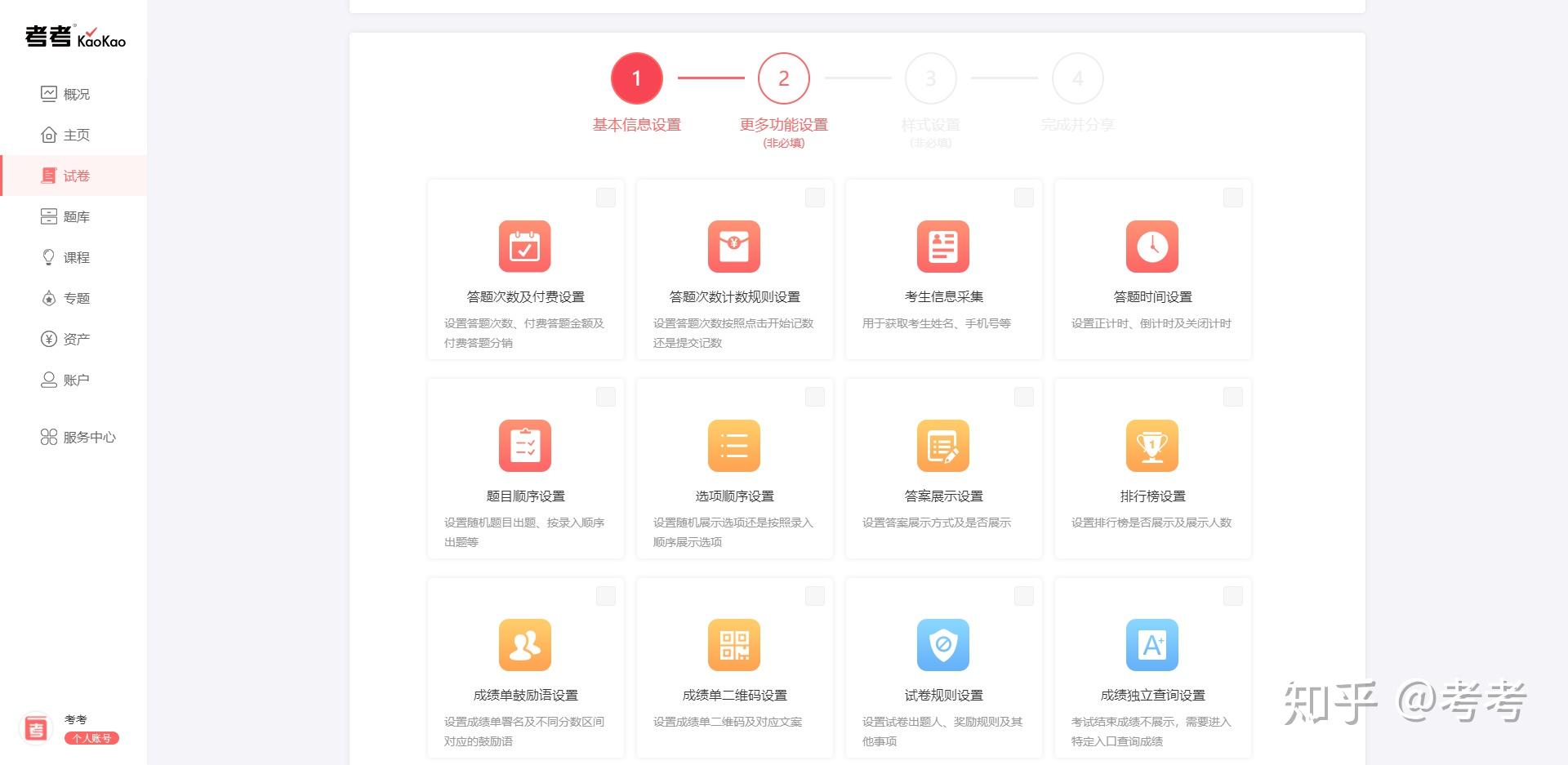Check the 答案展示设置 card checkbox
Viewport: 1568px width, 765px height.
pos(1024,397)
